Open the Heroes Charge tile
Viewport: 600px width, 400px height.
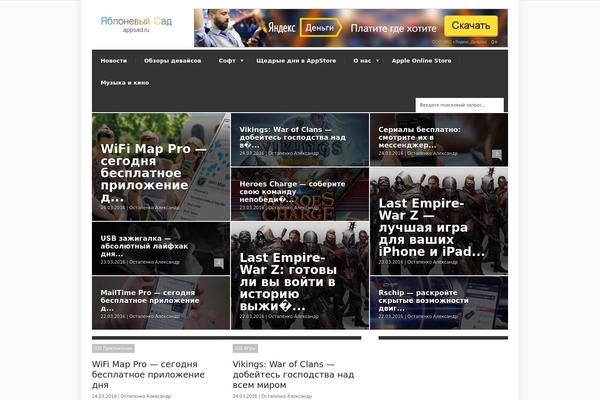(300, 194)
